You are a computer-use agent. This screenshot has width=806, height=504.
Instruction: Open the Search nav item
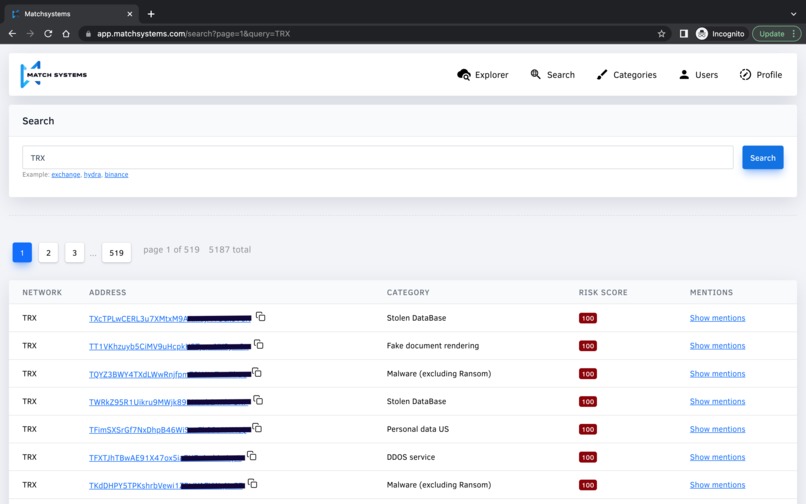(x=553, y=75)
